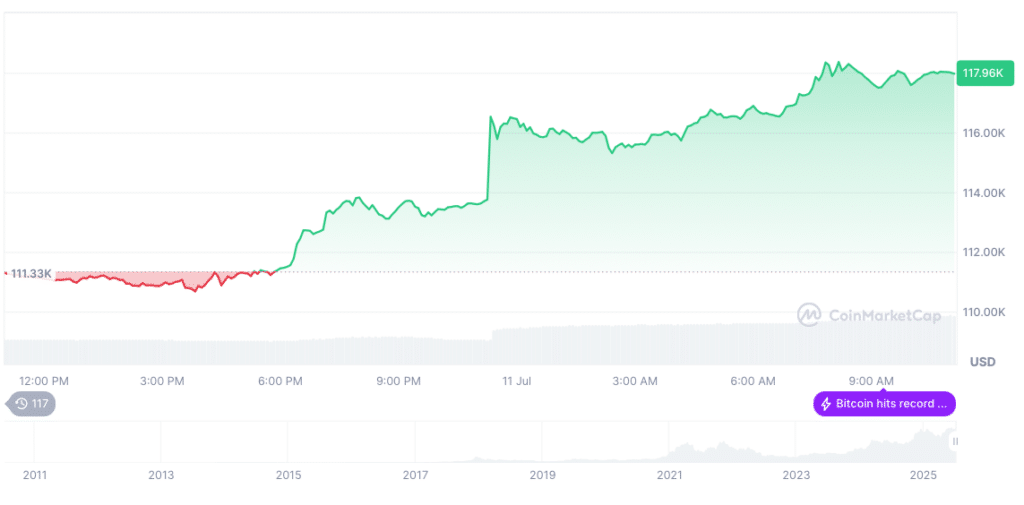Open the 'Bitcoin hits record' news text
The width and height of the screenshot is (1024, 505).
(891, 404)
